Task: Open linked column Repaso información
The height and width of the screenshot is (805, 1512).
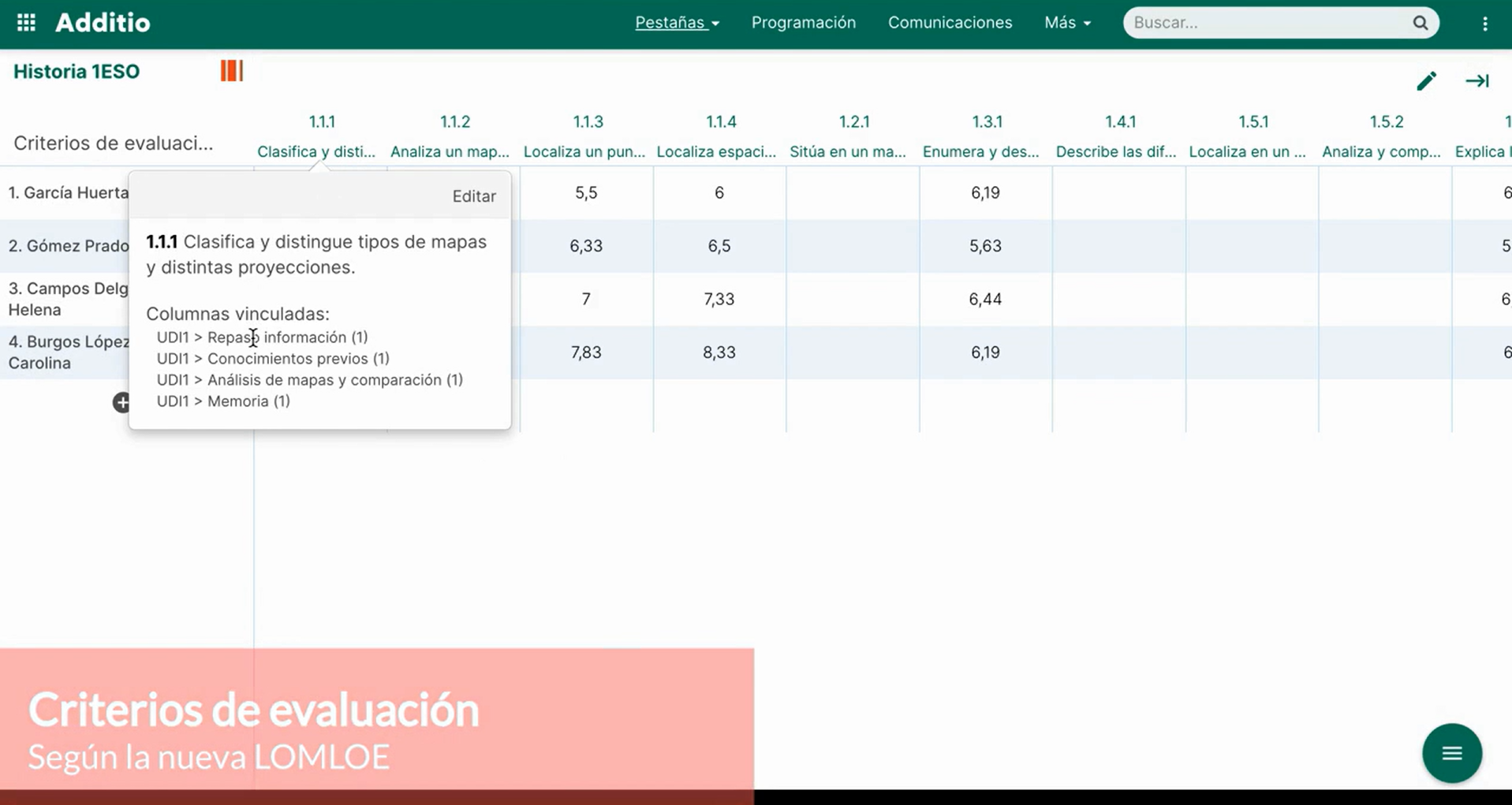Action: (263, 337)
